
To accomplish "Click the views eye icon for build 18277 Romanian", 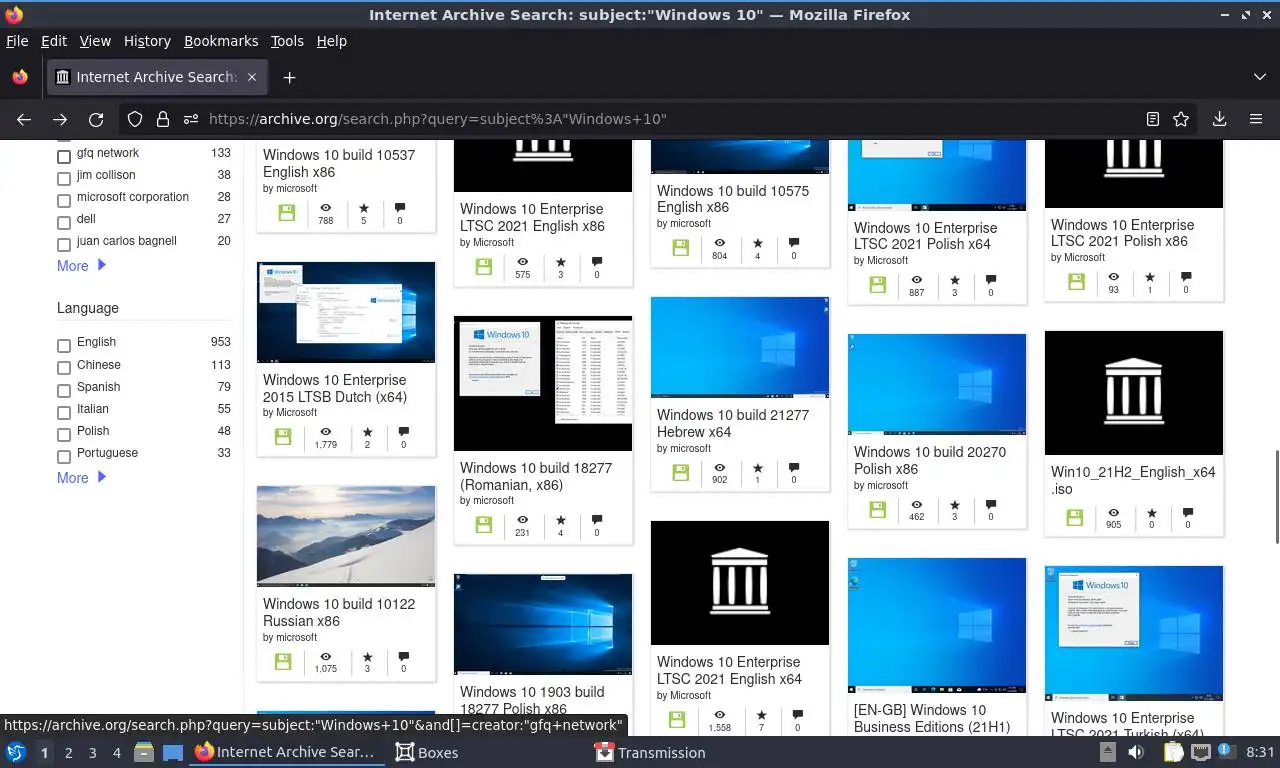I will point(522,520).
